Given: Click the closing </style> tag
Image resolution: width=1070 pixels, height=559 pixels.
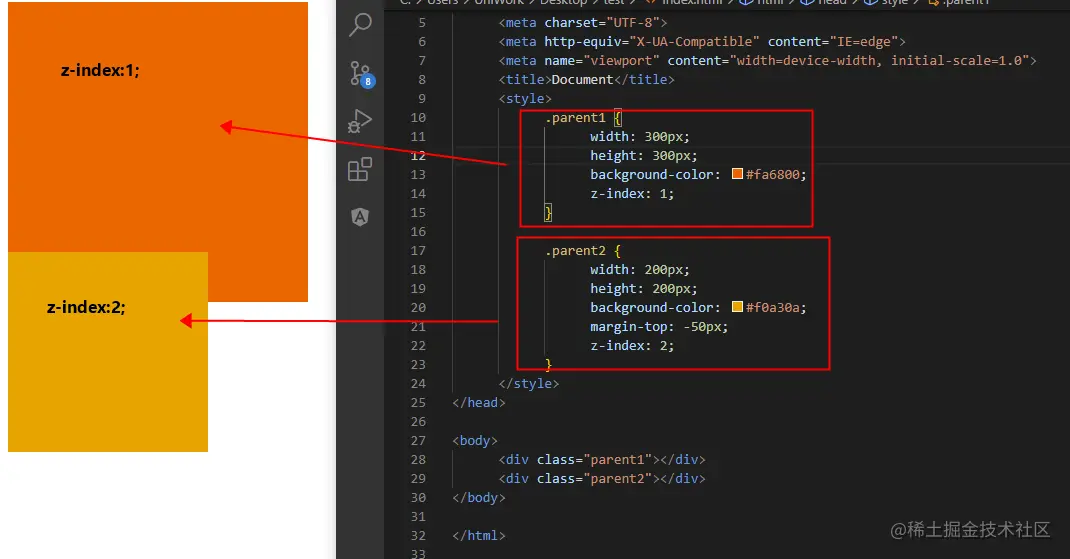Looking at the screenshot, I should (529, 384).
